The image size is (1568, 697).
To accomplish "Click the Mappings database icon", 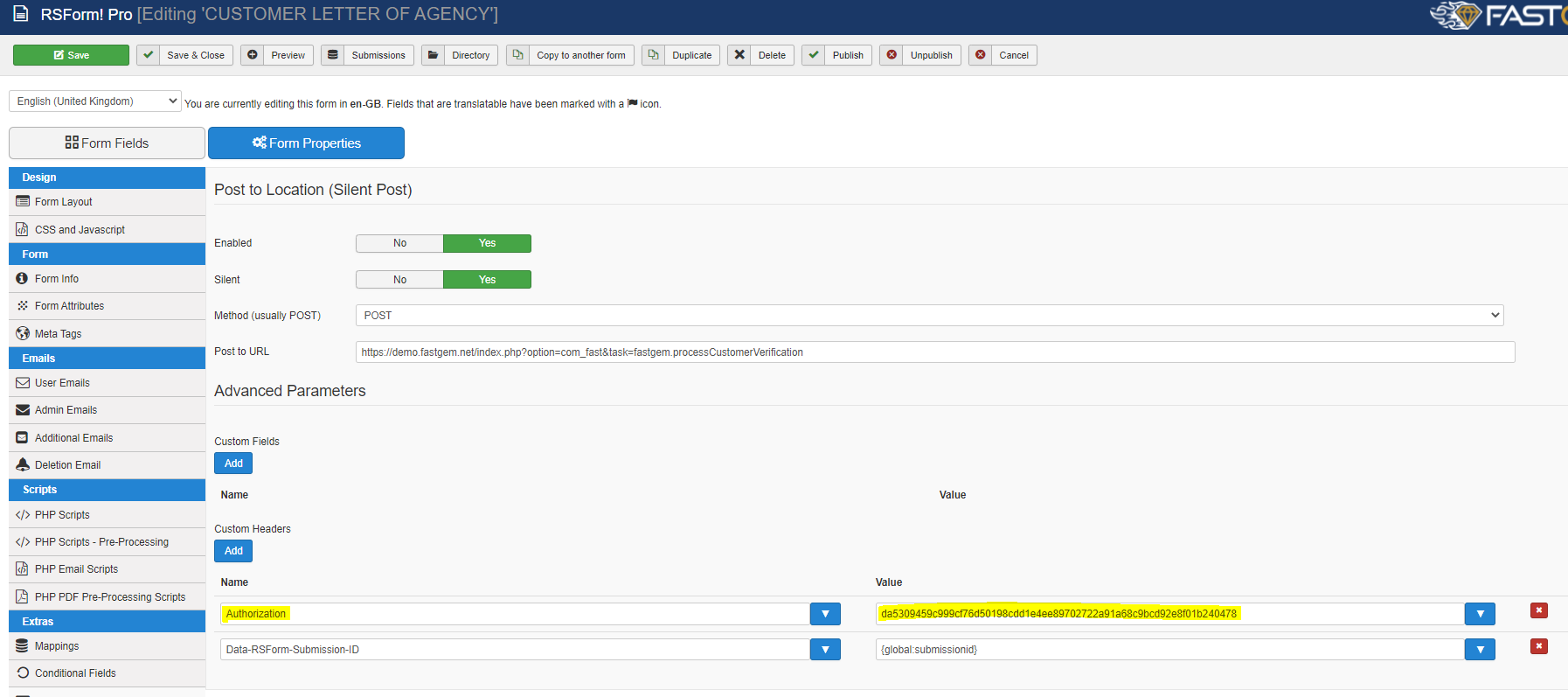I will tap(23, 645).
